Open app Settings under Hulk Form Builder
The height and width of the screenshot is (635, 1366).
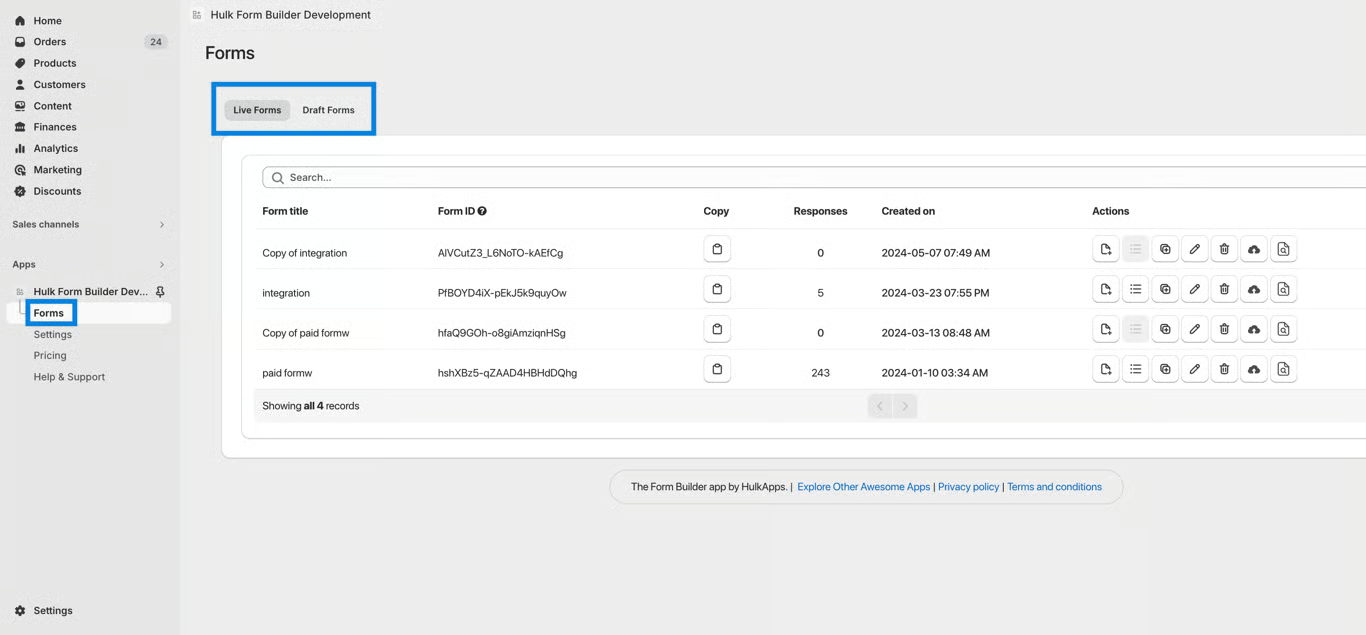tap(53, 335)
